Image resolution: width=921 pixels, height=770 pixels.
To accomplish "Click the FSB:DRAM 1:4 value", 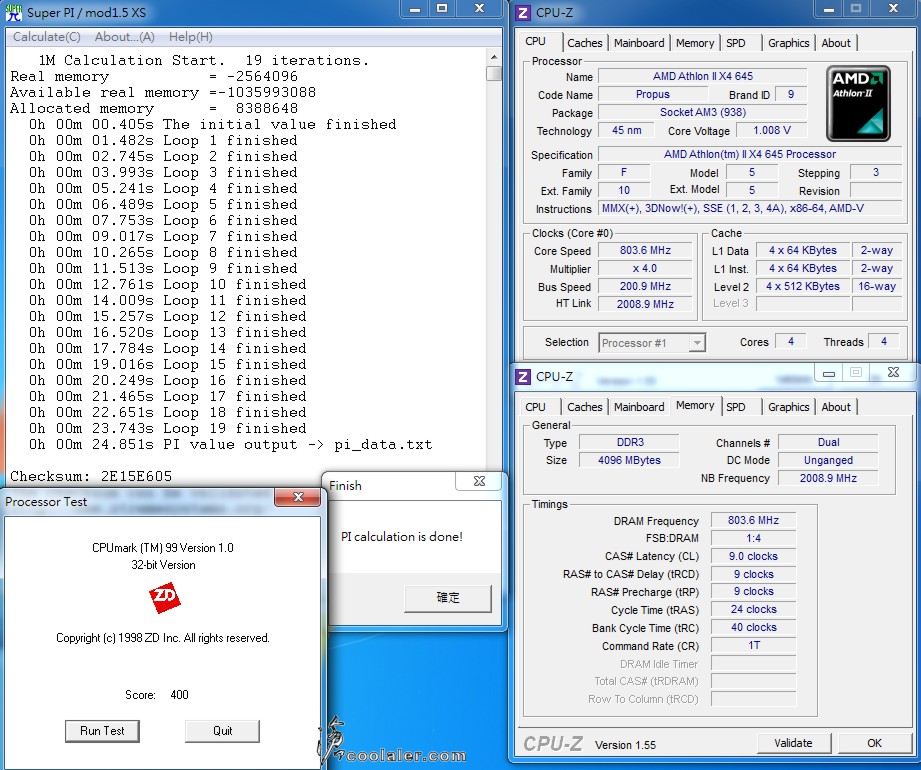I will coord(753,538).
